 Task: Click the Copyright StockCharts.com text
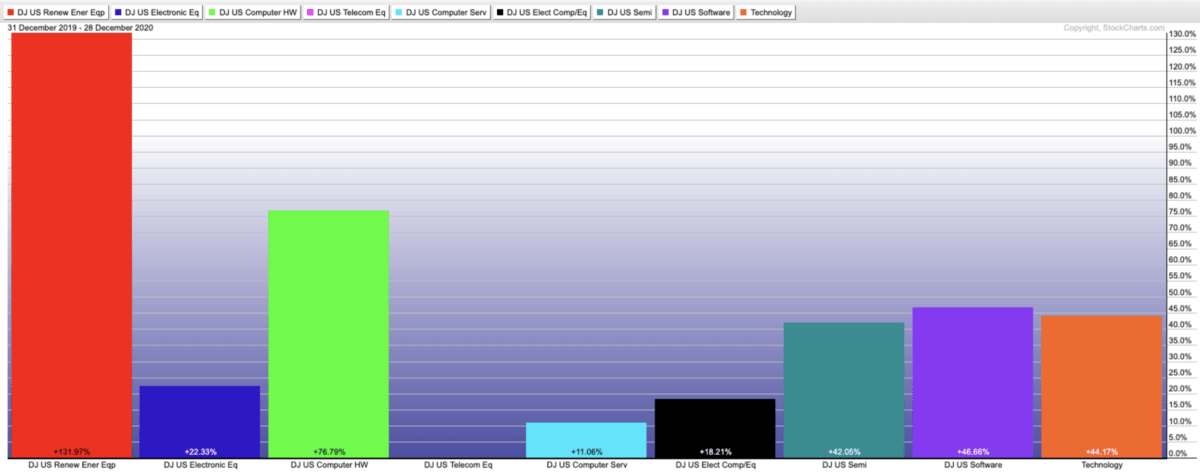pyautogui.click(x=1112, y=28)
